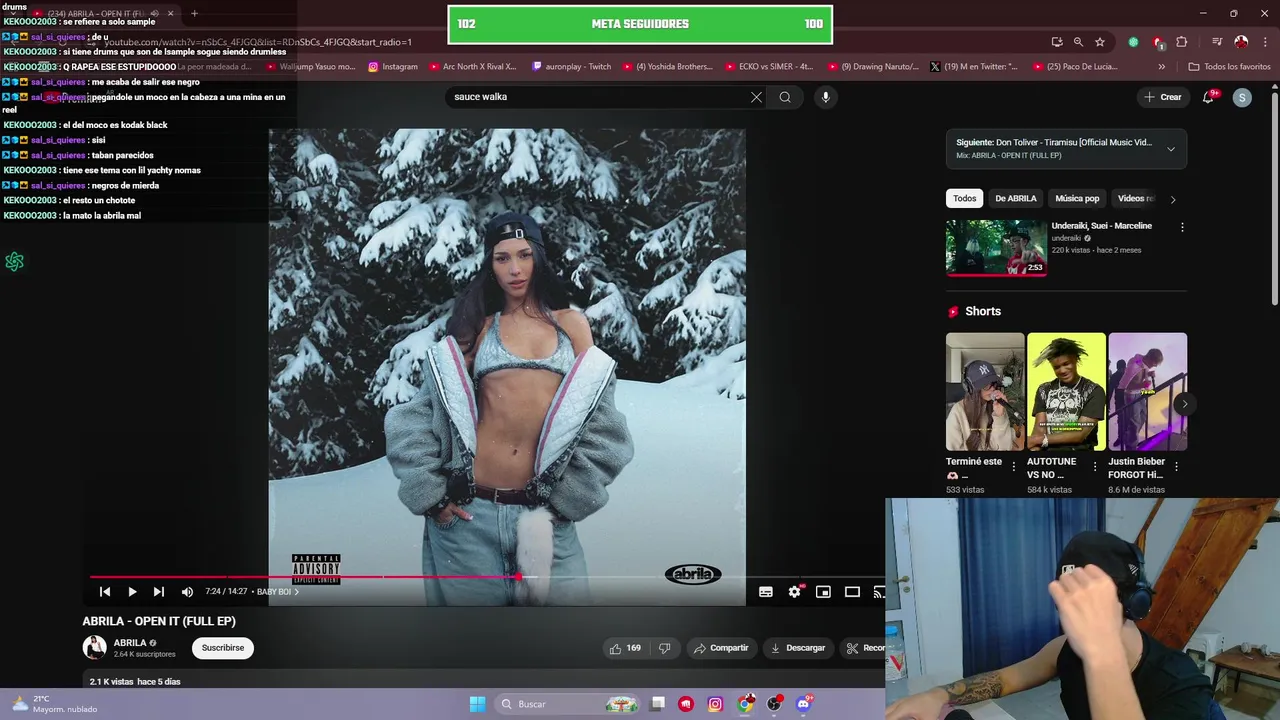1280x720 pixels.
Task: Skip to the next video
Action: (x=158, y=592)
